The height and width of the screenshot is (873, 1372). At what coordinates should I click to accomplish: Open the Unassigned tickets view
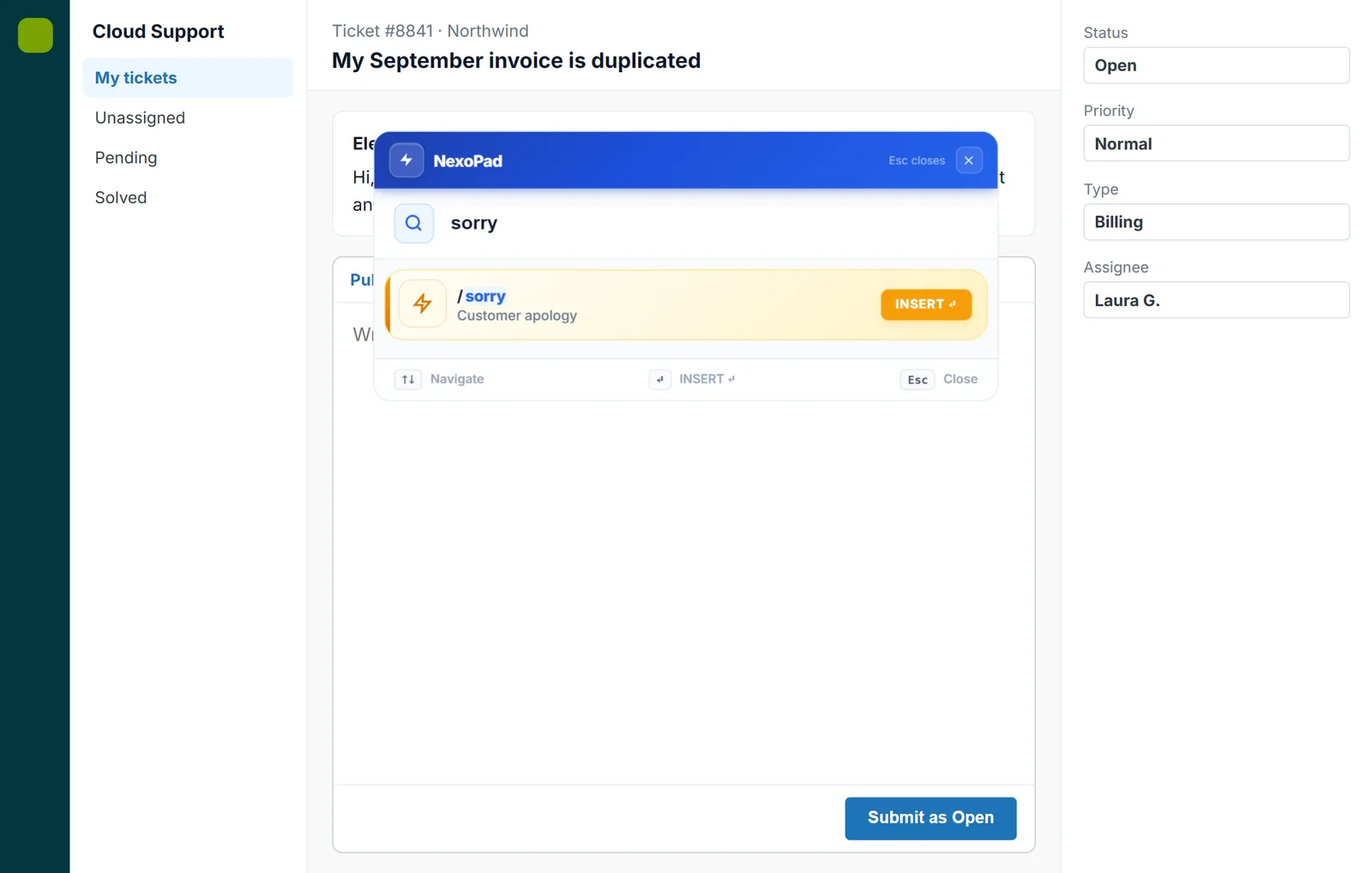[x=188, y=117]
